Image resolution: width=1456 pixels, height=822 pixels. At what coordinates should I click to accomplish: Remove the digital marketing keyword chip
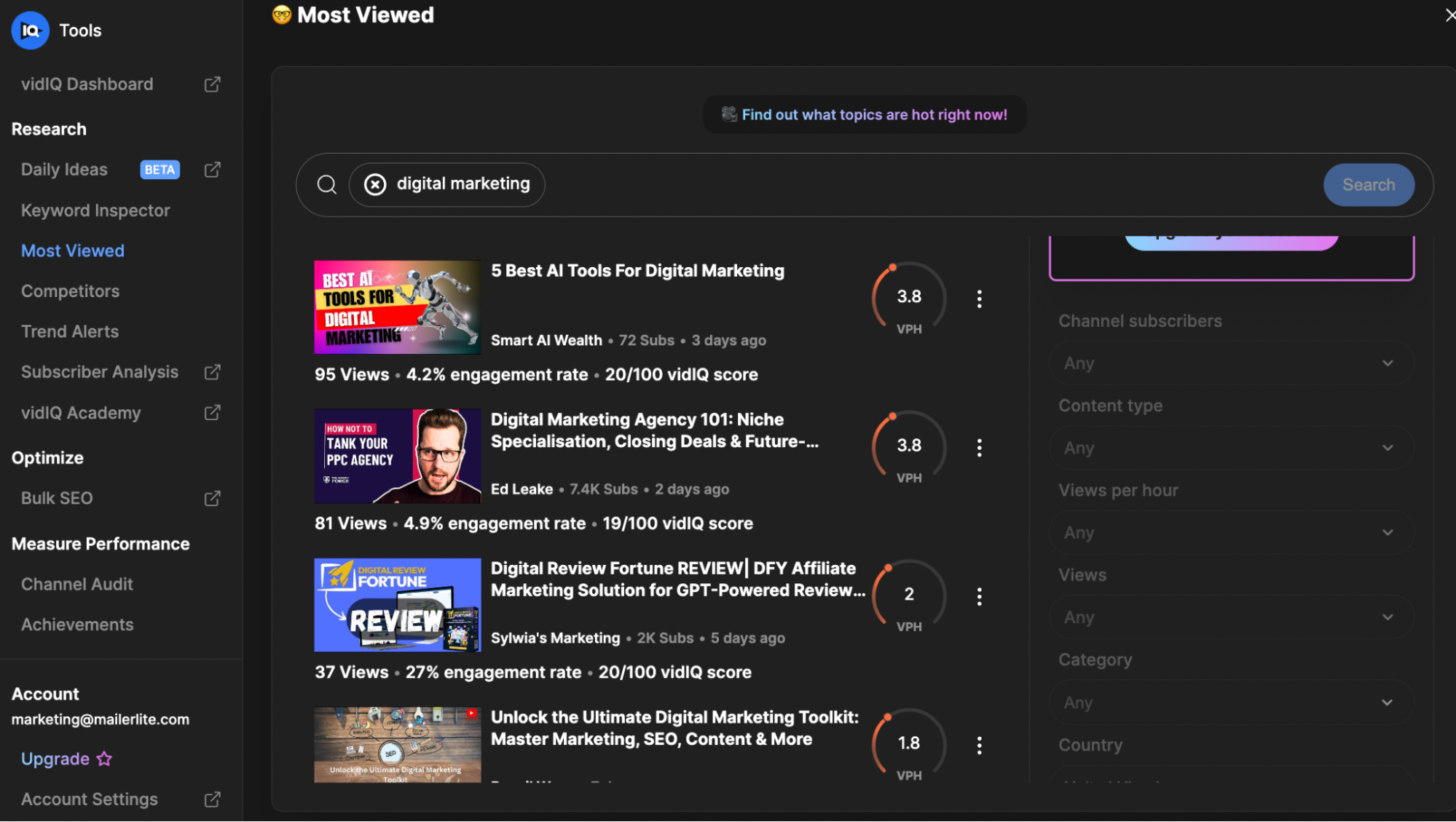click(x=375, y=184)
